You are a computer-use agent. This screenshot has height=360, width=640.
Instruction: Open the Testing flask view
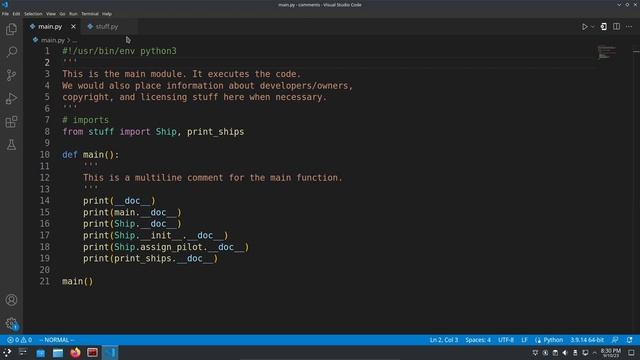point(11,144)
